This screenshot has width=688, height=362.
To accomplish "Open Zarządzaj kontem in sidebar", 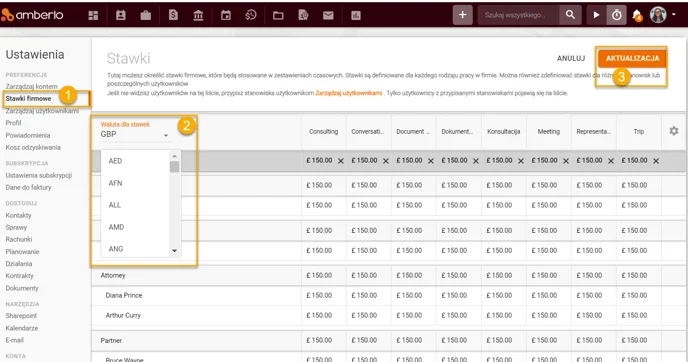I will click(32, 86).
